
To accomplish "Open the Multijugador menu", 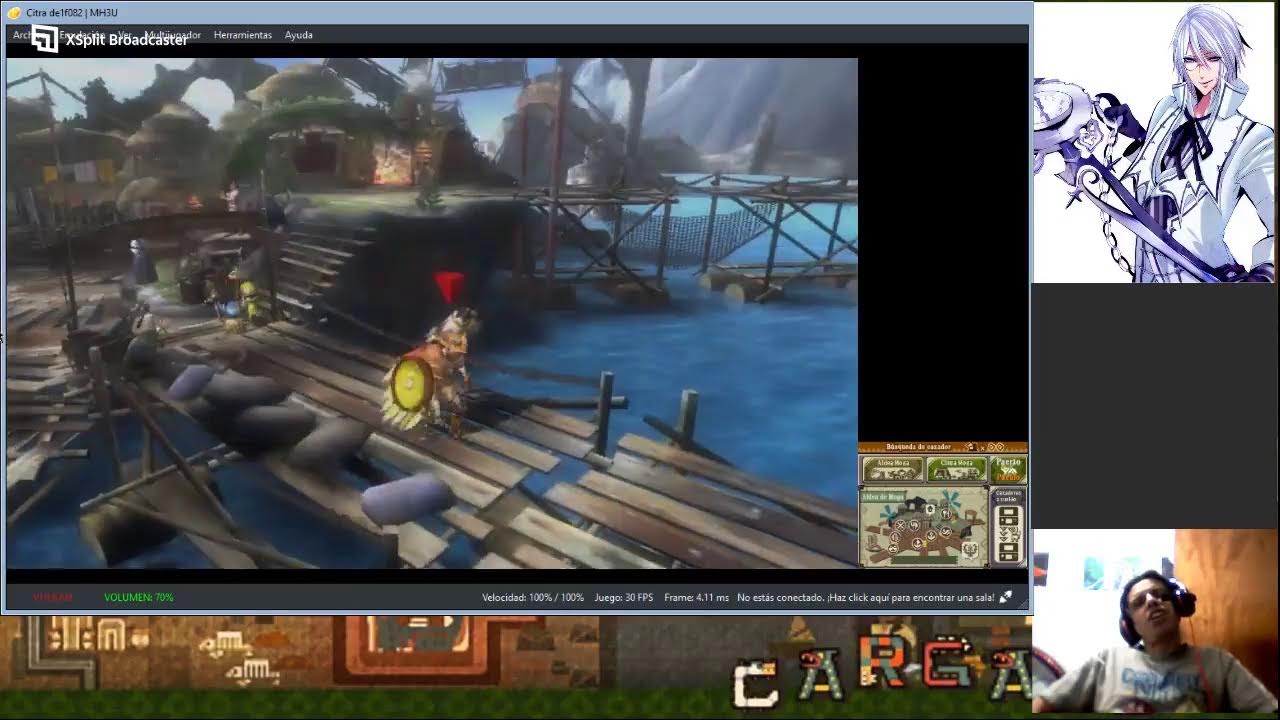I will pos(173,35).
